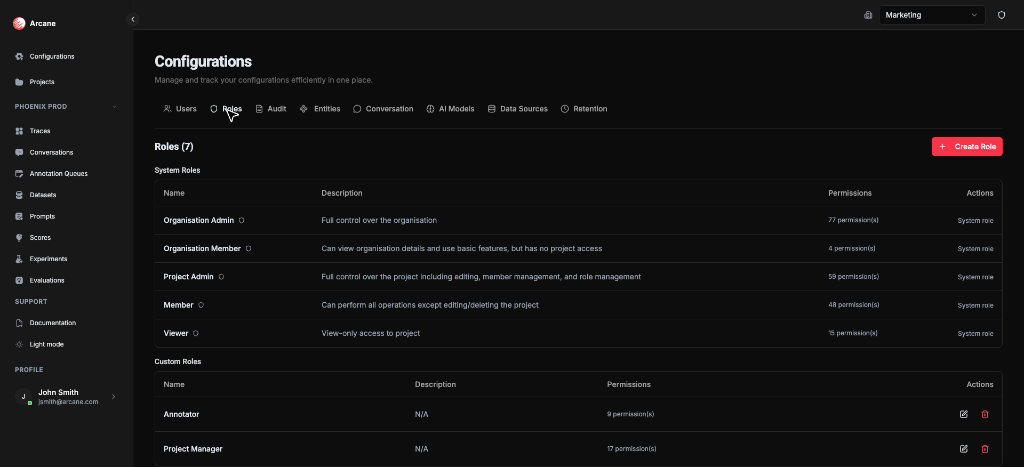Open Traces from the sidebar
The height and width of the screenshot is (467, 1024).
click(x=40, y=131)
